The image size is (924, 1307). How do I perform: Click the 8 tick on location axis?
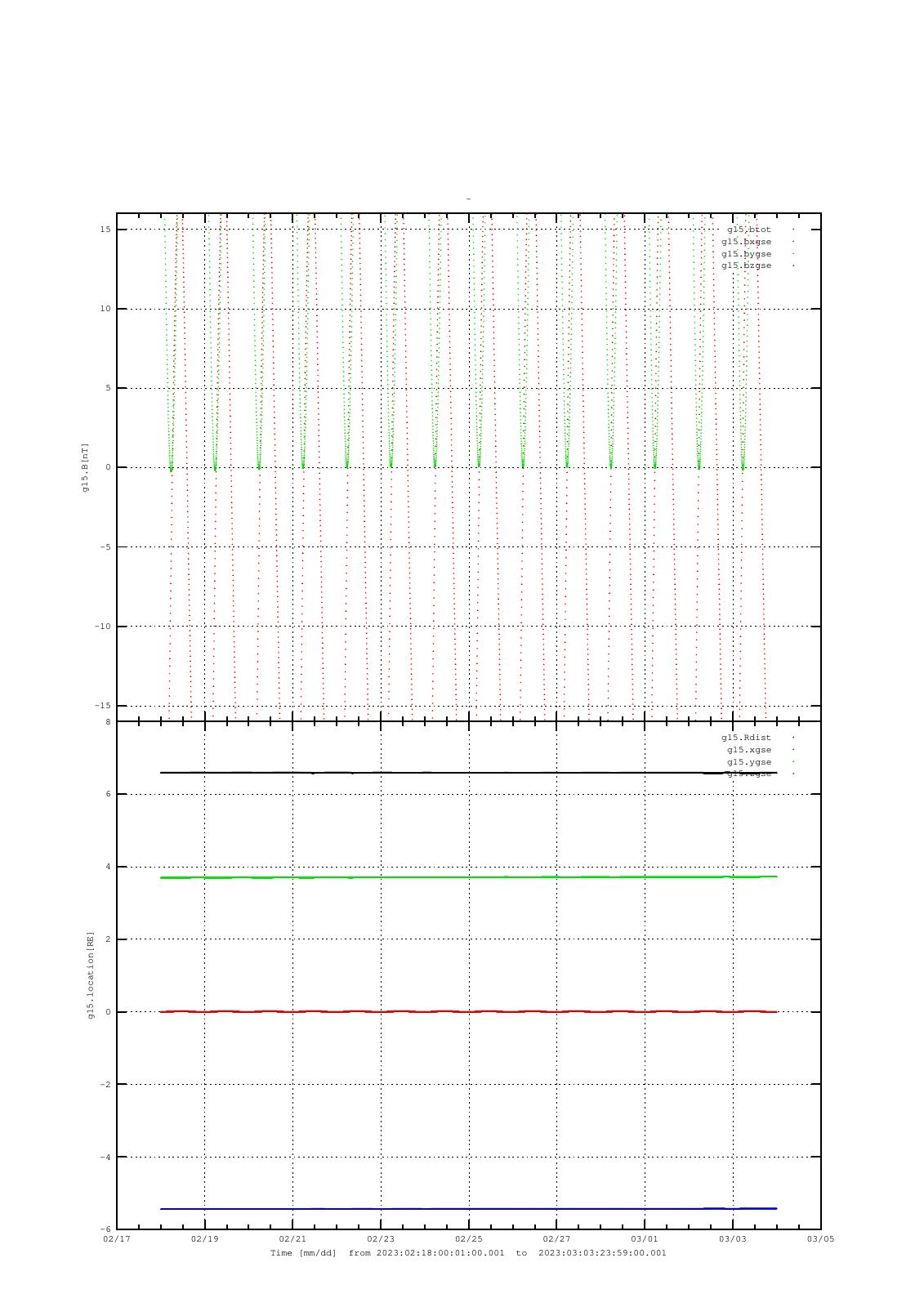[108, 722]
